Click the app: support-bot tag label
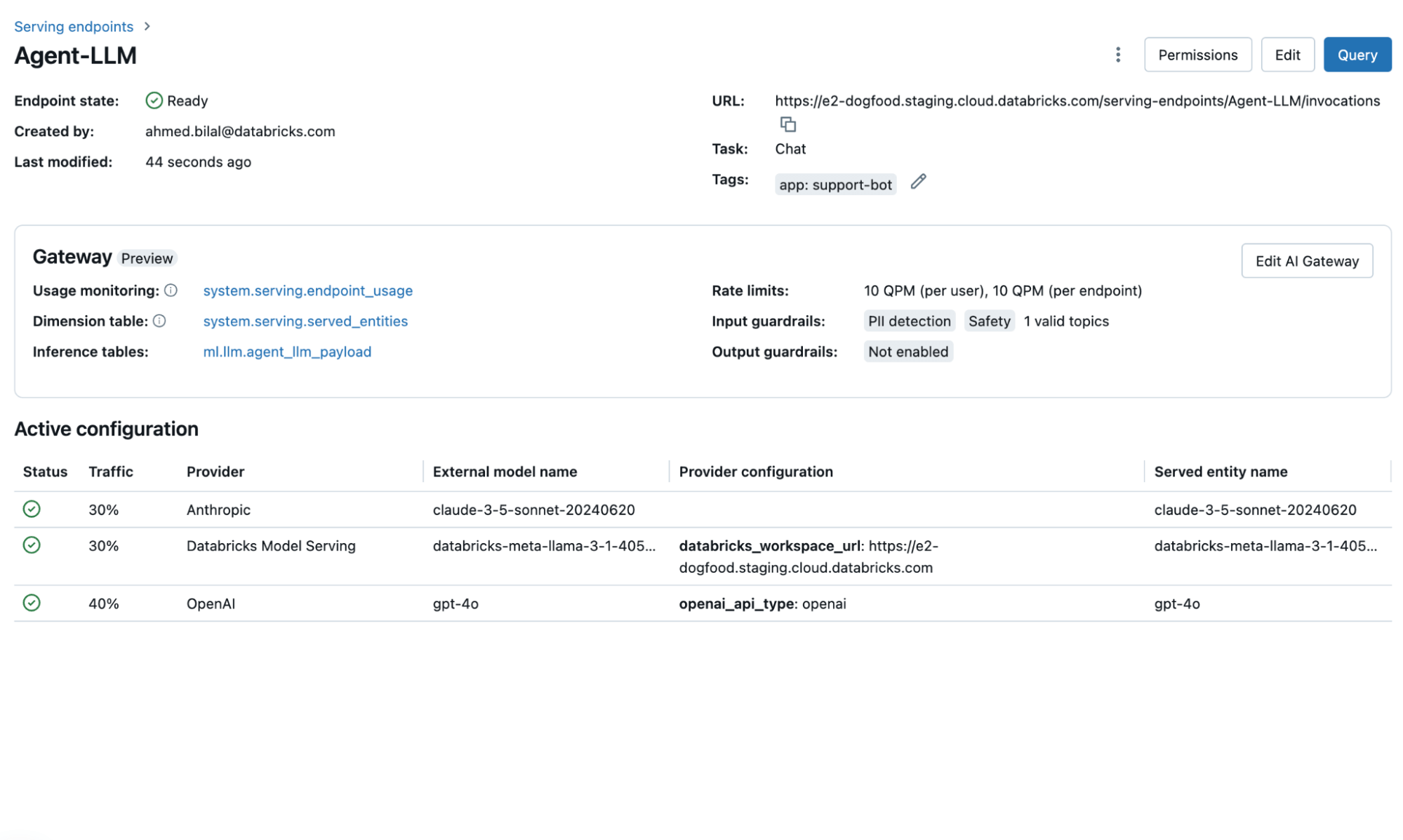This screenshot has height=840, width=1403. tap(834, 183)
